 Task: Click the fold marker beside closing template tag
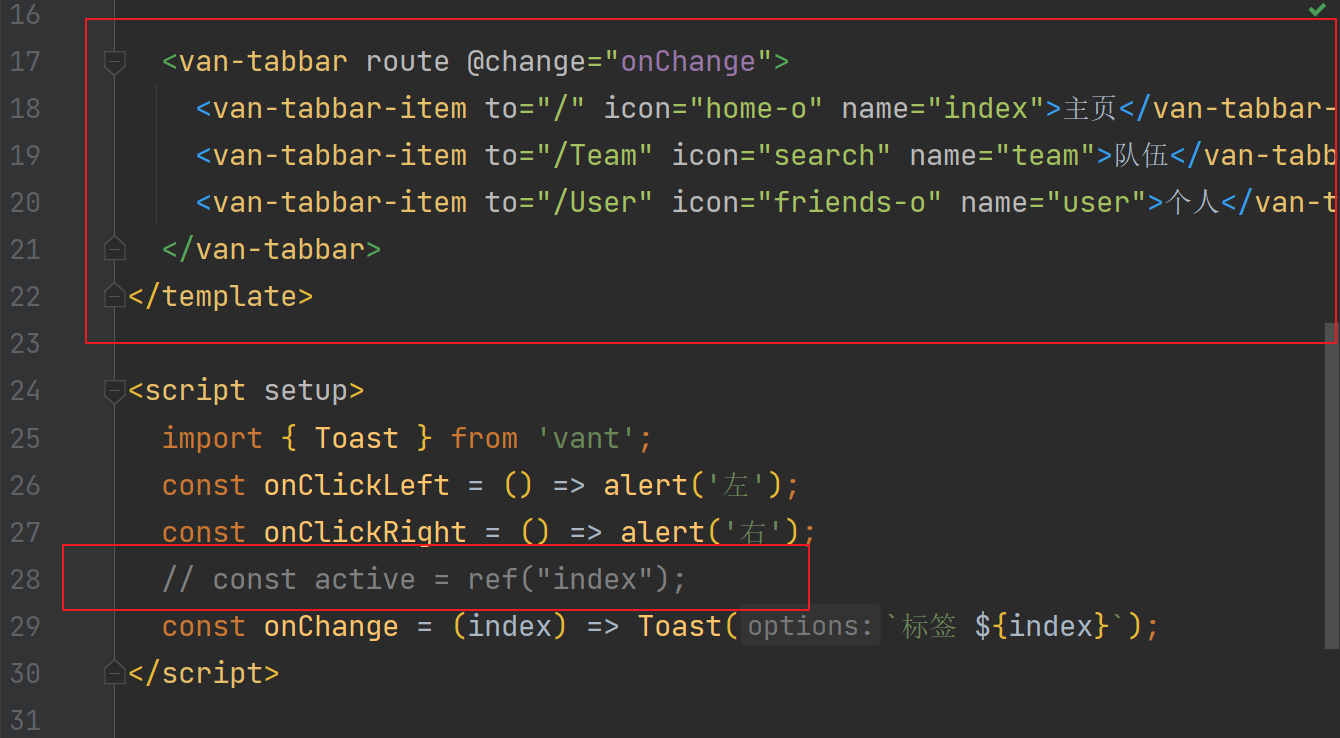(x=115, y=296)
